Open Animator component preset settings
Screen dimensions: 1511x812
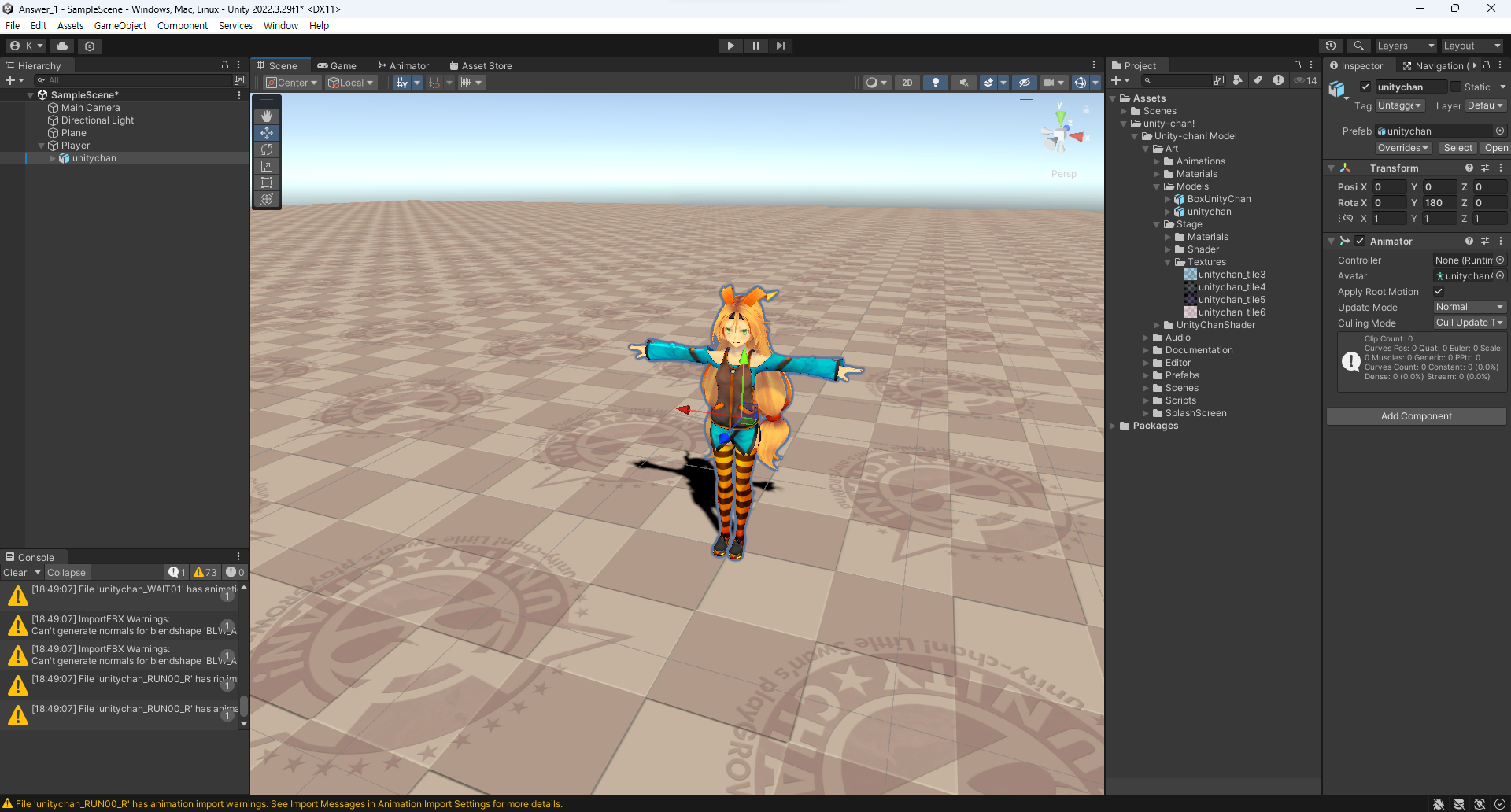coord(1485,241)
